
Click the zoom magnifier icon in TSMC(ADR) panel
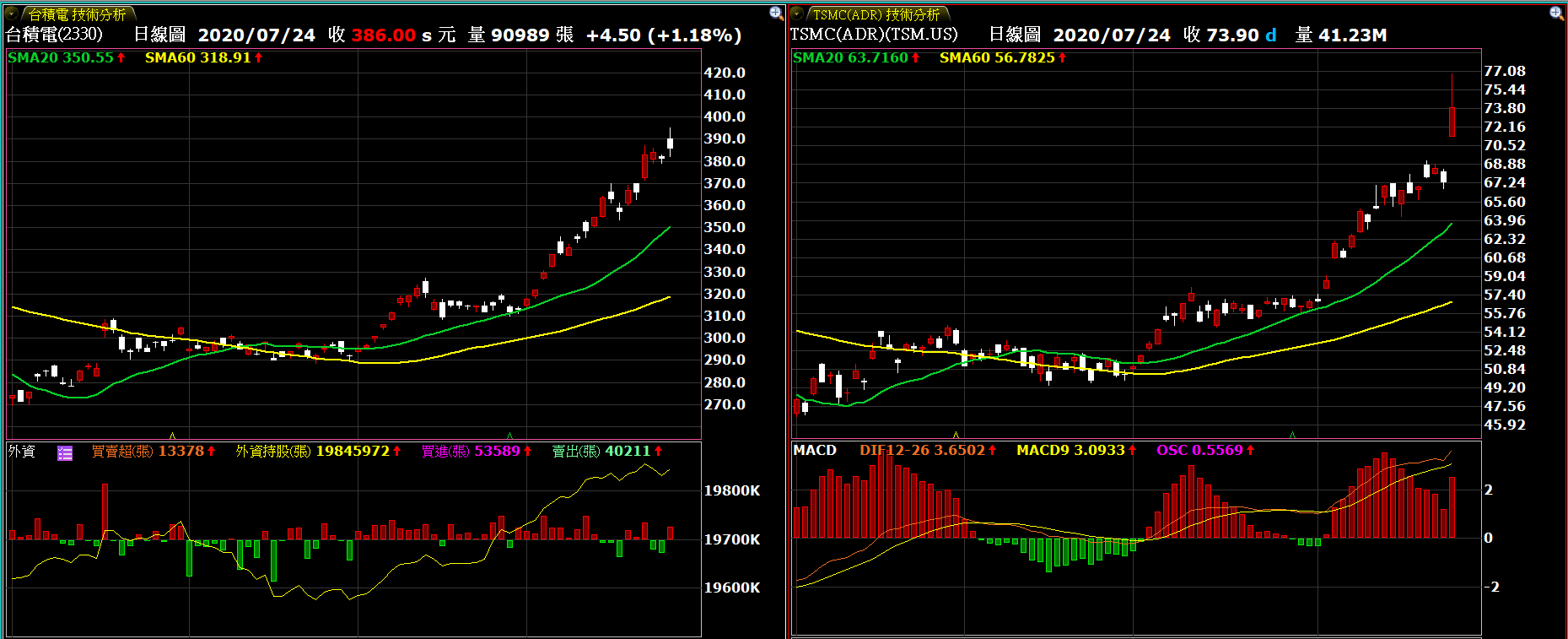(x=1557, y=13)
